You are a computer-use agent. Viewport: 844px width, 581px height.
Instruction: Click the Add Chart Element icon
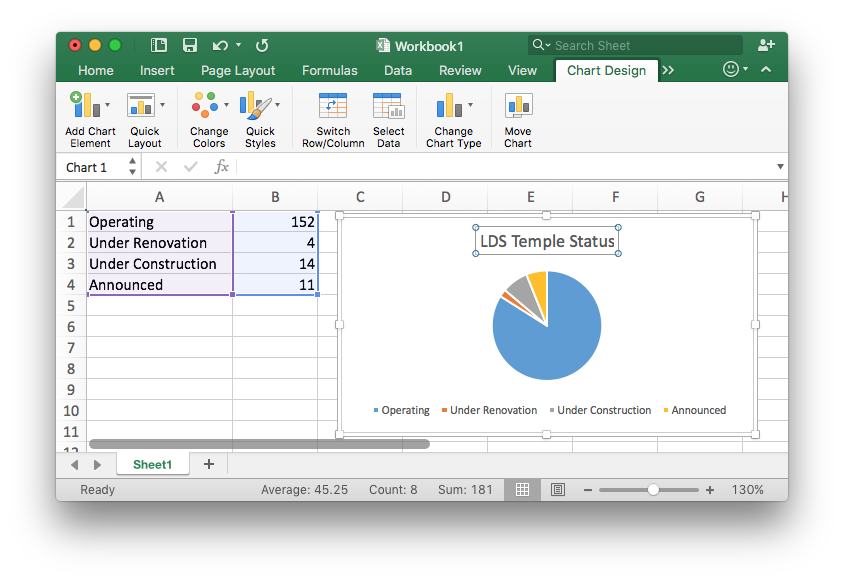[85, 105]
